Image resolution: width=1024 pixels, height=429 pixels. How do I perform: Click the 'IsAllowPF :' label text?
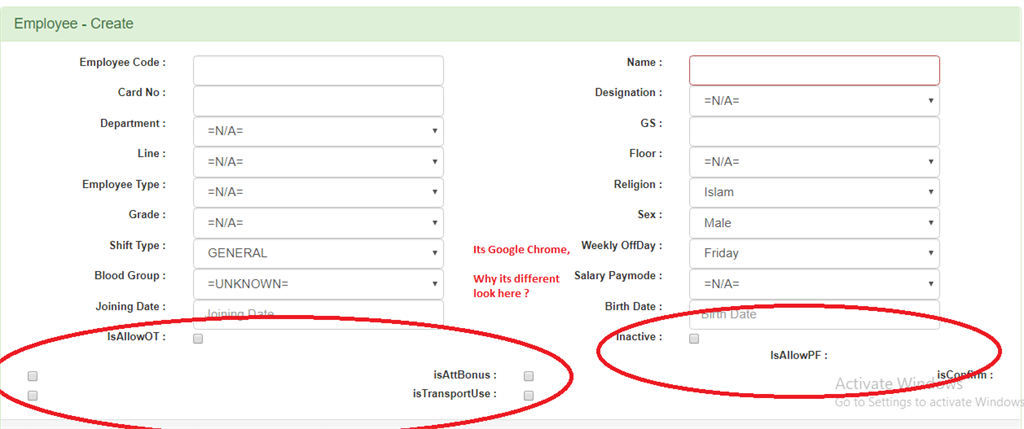799,356
